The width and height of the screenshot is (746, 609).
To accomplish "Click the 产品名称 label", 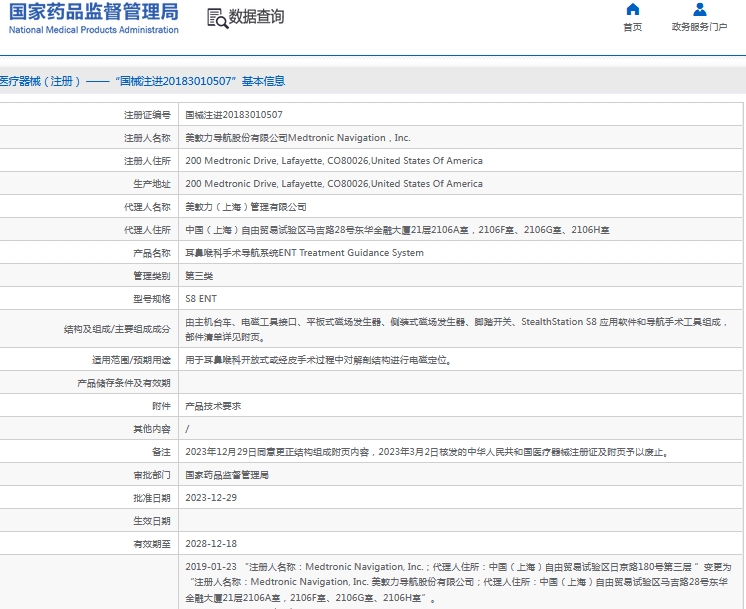I will point(152,253).
